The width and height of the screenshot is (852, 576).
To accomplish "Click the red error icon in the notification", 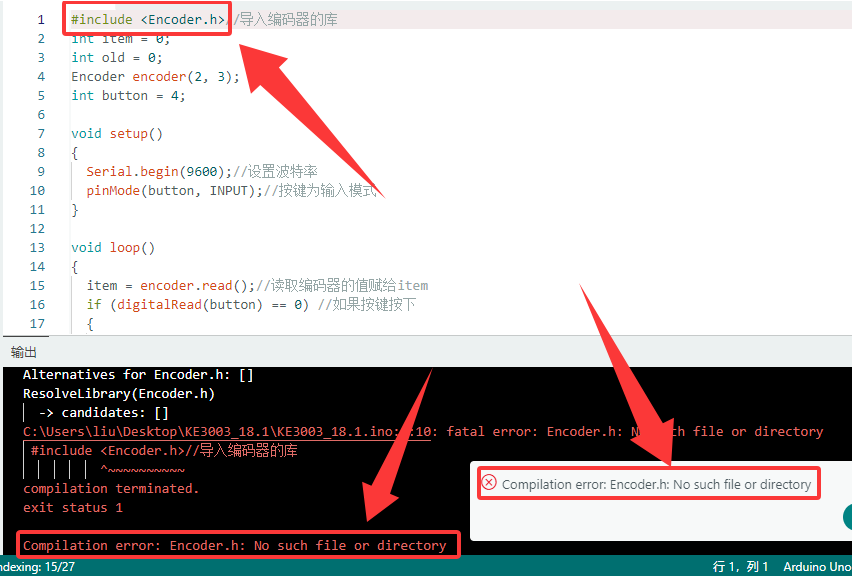I will pos(489,483).
